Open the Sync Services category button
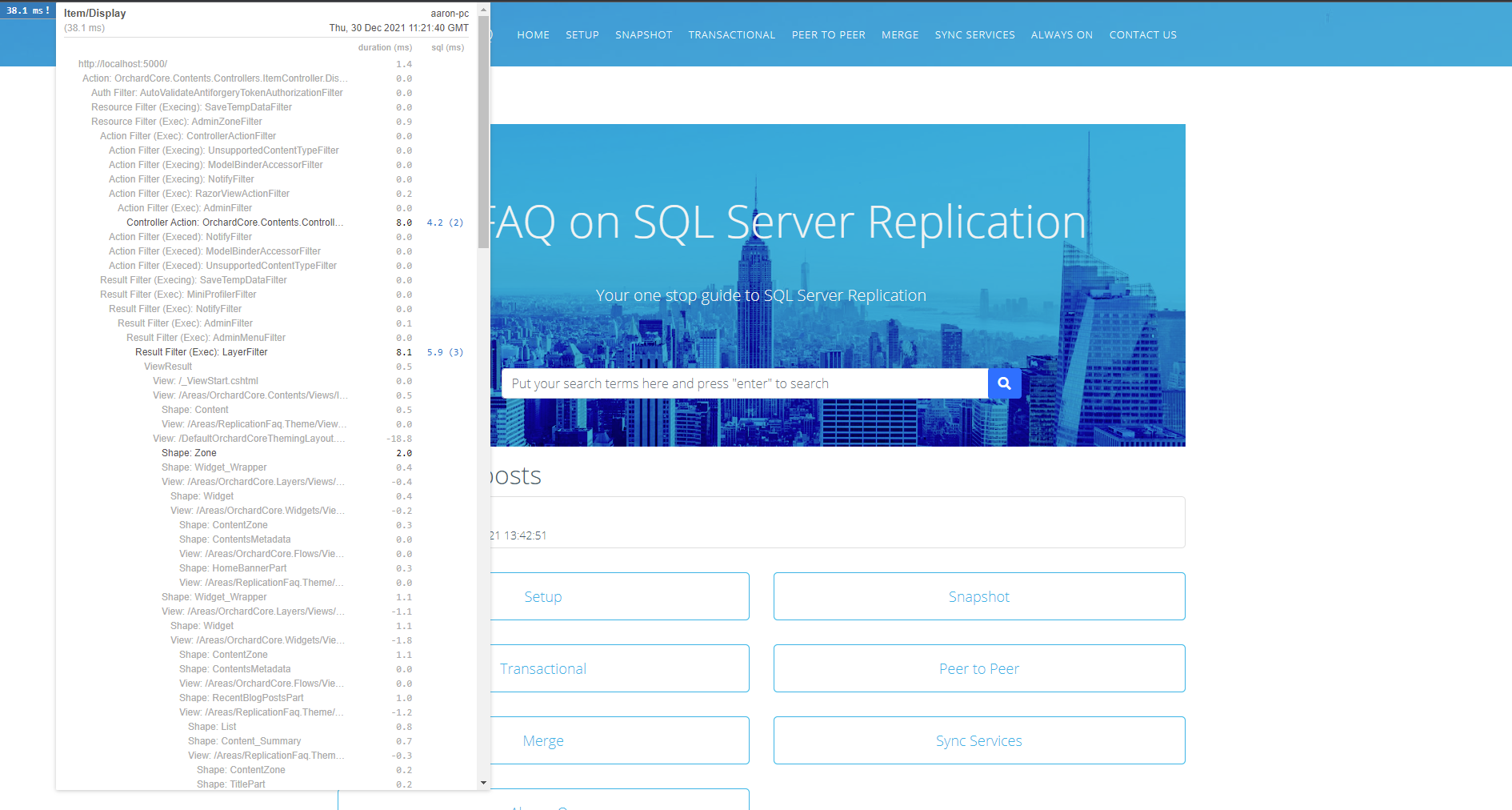This screenshot has width=1512, height=810. tap(979, 740)
